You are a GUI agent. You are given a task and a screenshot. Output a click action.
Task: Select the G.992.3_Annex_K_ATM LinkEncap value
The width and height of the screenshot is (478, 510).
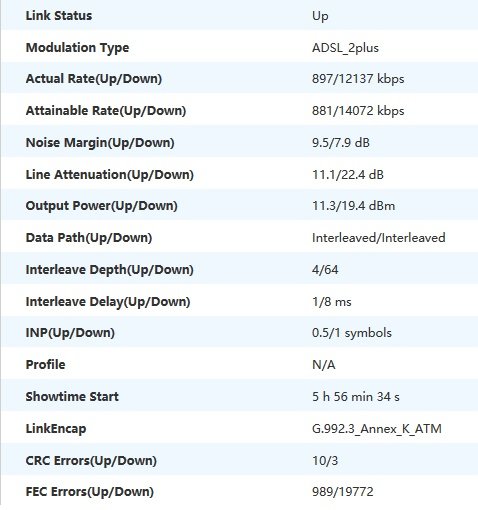(x=377, y=429)
